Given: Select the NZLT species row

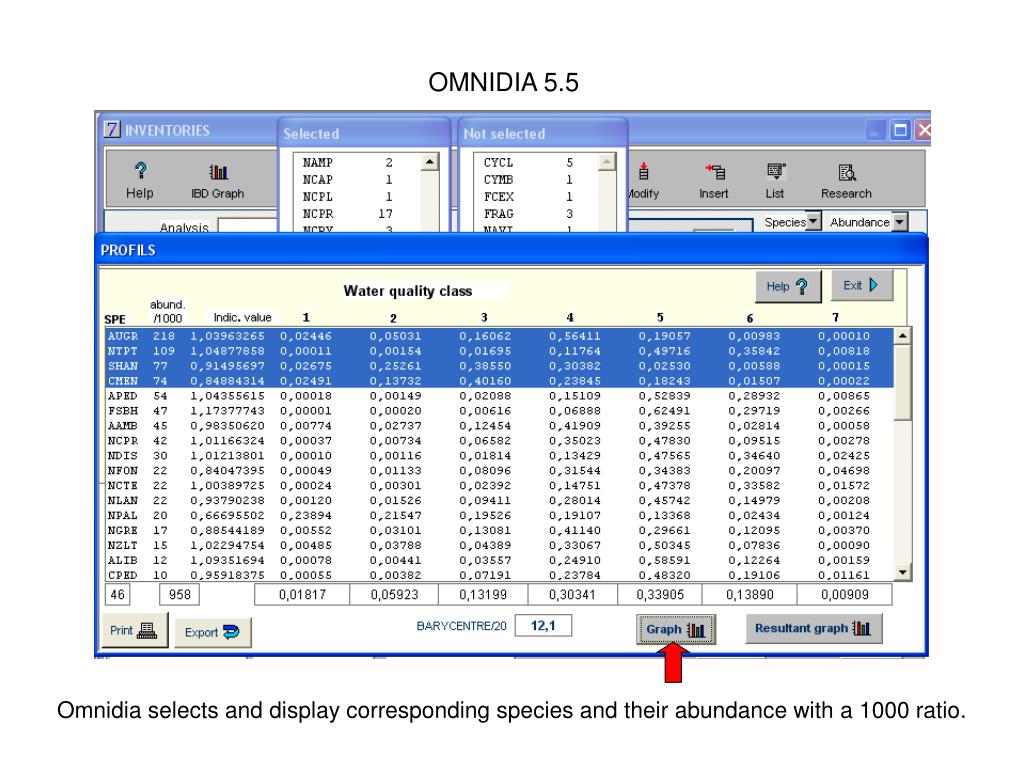Looking at the screenshot, I should pyautogui.click(x=500, y=546).
